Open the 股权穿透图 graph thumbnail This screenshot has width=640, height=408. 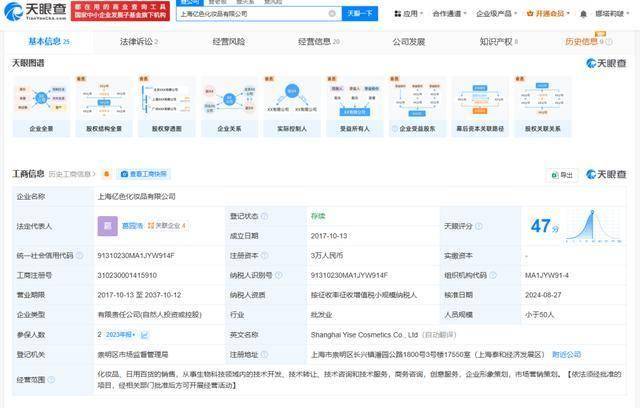167,106
